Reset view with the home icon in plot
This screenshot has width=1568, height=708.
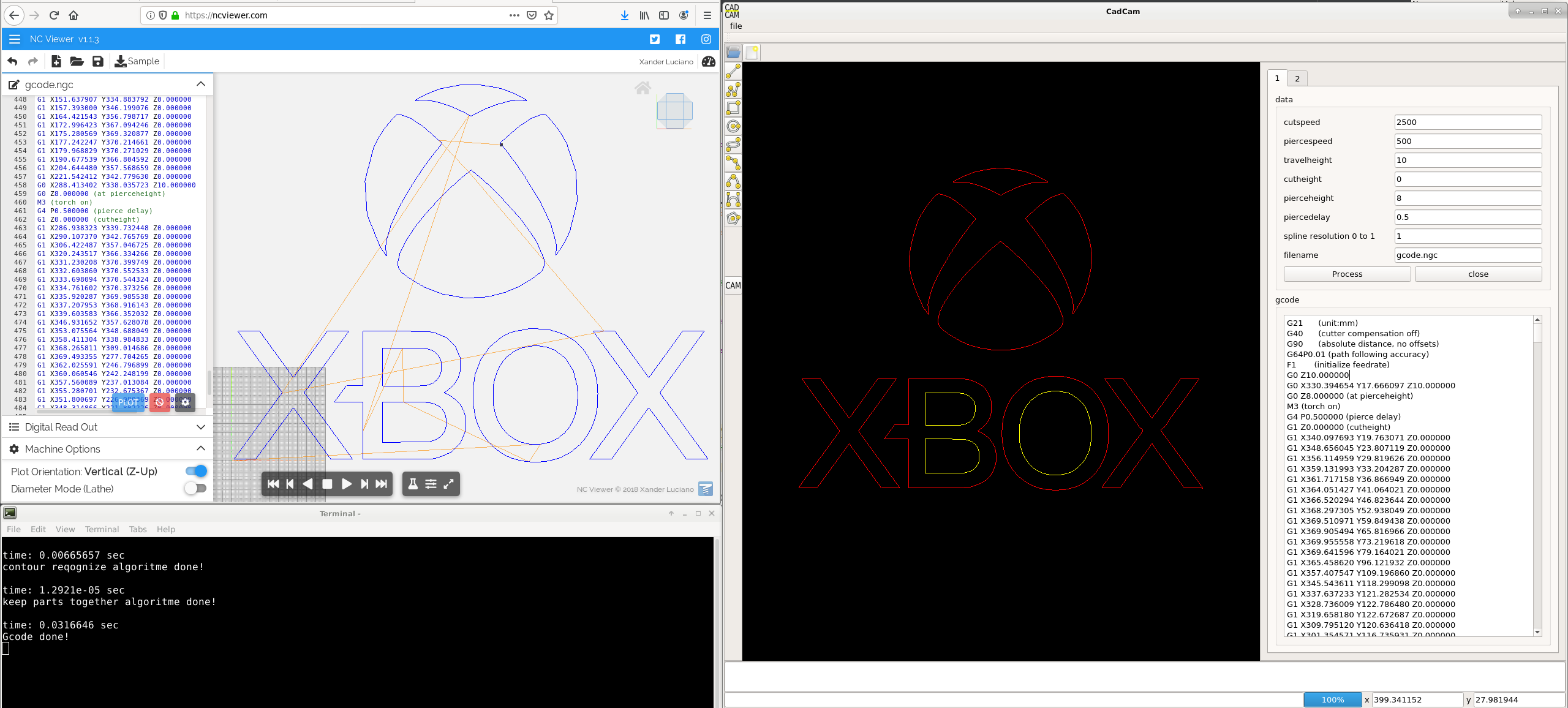[643, 88]
